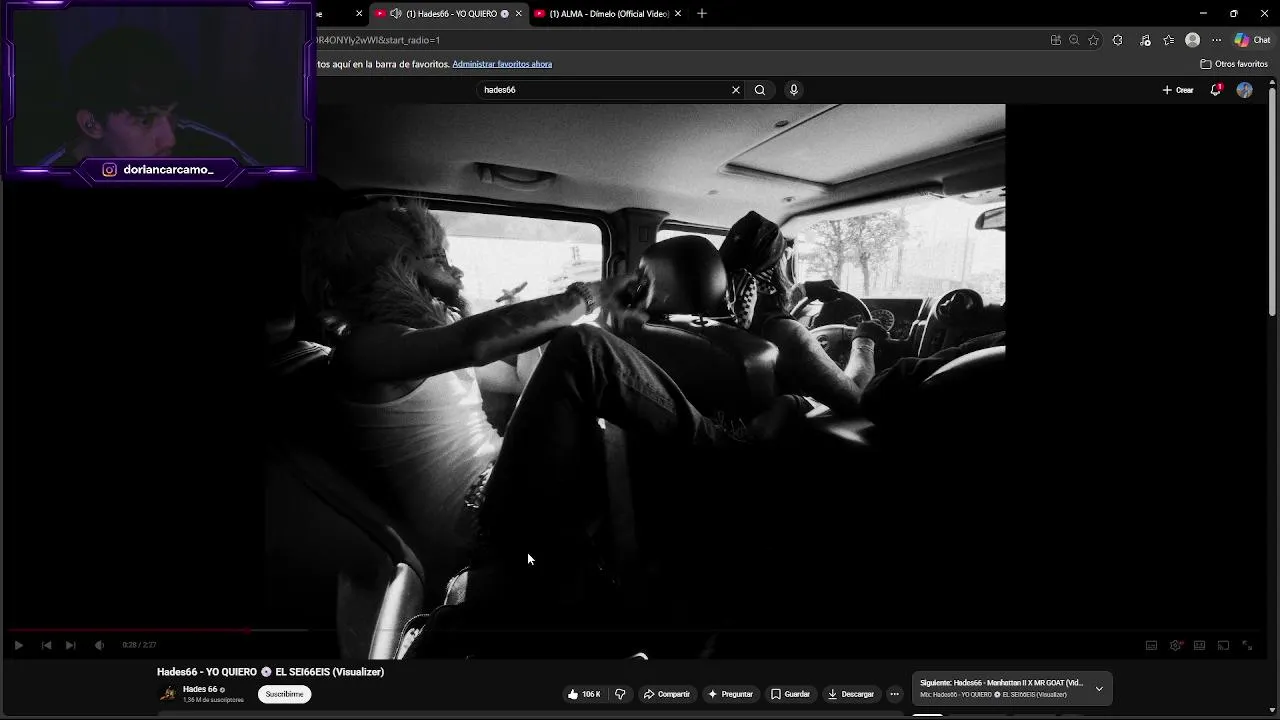The width and height of the screenshot is (1280, 720).
Task: Add page to favorites star
Action: point(1094,40)
